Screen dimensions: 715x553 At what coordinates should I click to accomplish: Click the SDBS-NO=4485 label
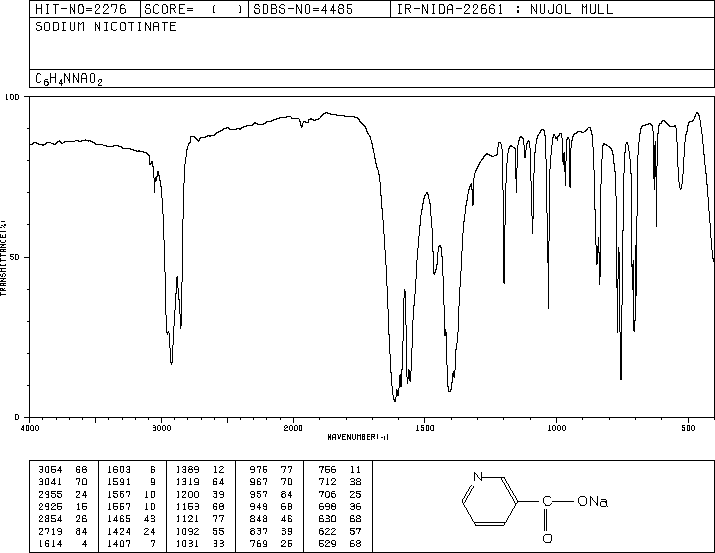point(303,9)
